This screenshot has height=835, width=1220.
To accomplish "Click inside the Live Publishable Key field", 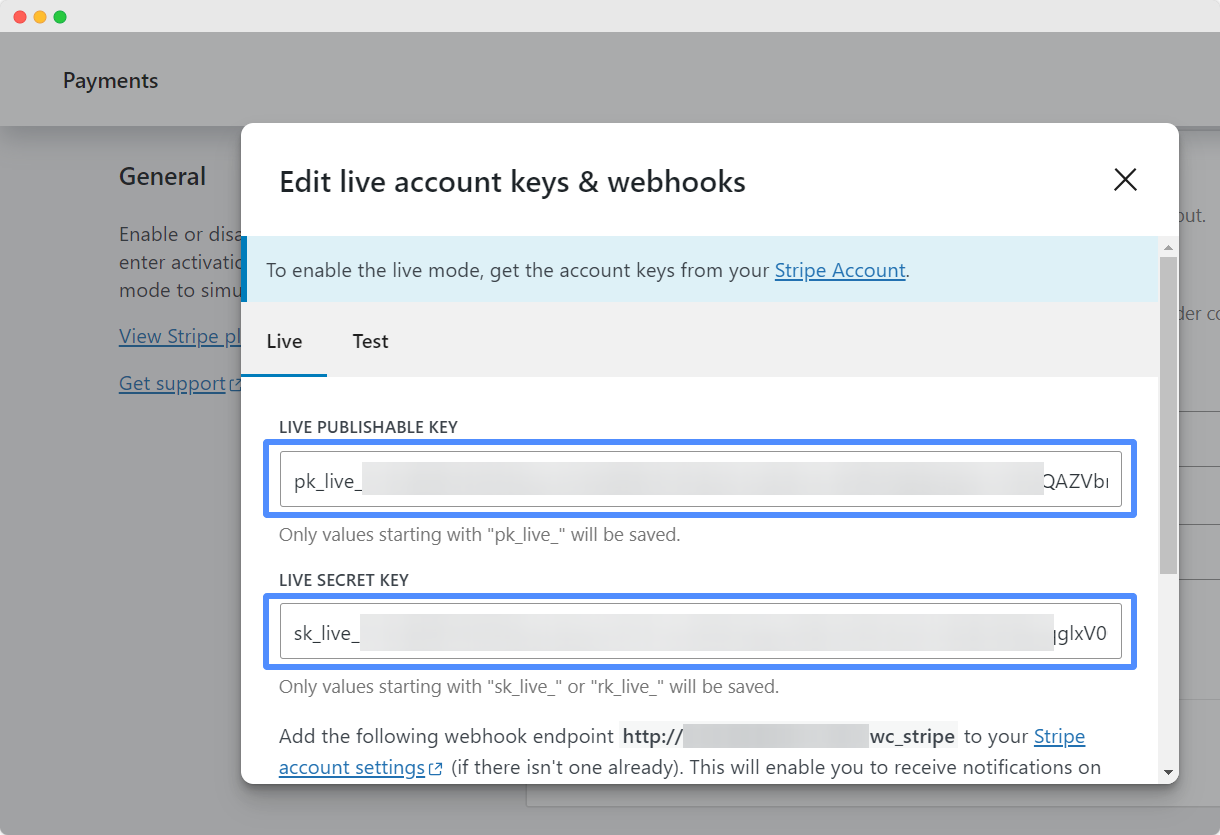I will (x=700, y=478).
